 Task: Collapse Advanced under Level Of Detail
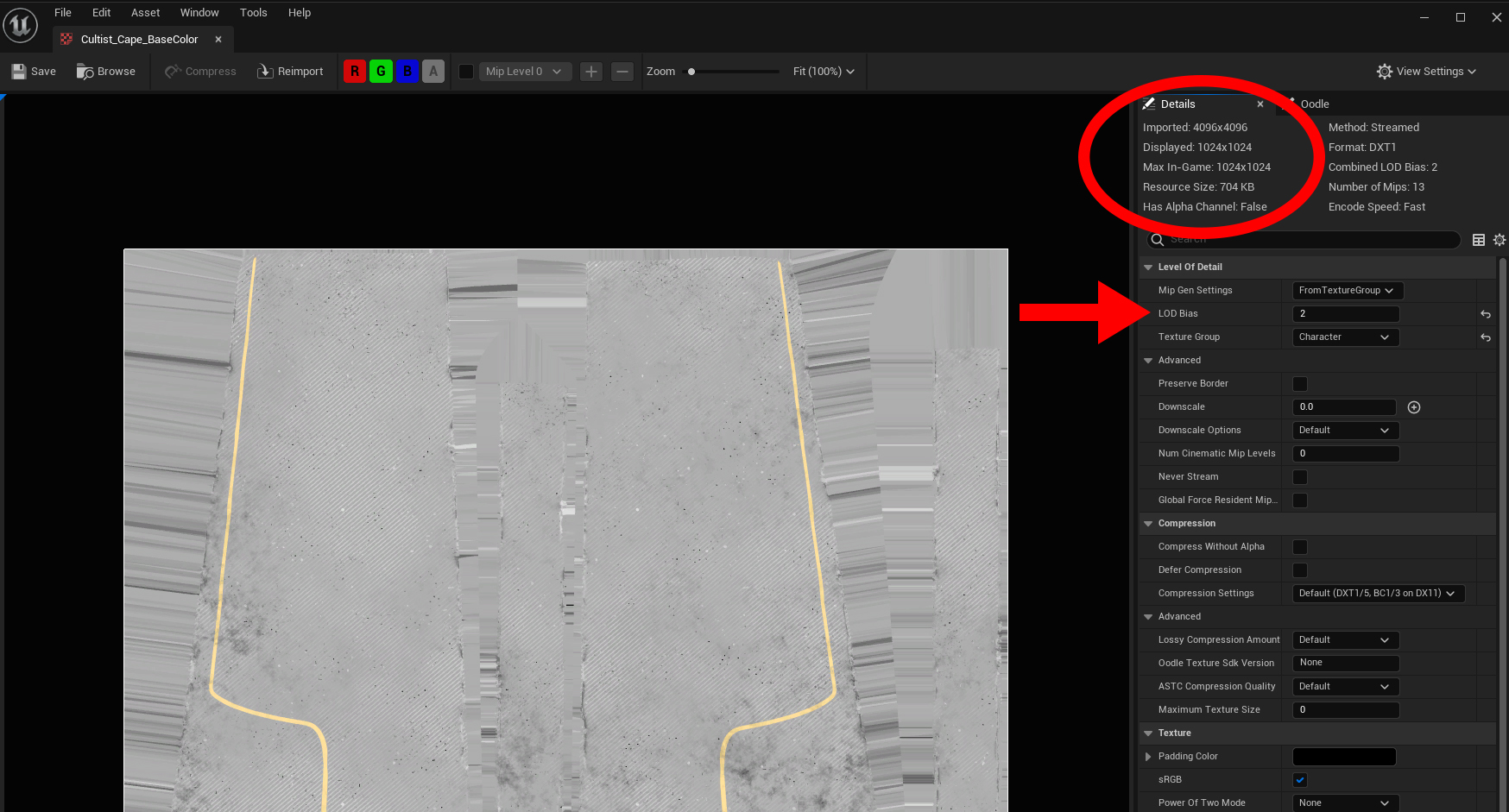point(1148,361)
